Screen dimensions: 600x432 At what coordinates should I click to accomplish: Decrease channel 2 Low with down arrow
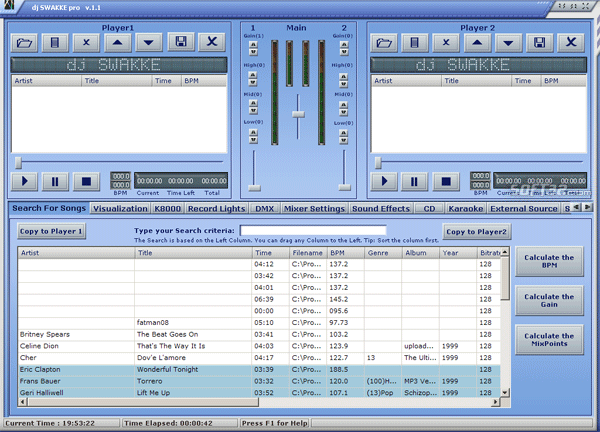pos(344,140)
